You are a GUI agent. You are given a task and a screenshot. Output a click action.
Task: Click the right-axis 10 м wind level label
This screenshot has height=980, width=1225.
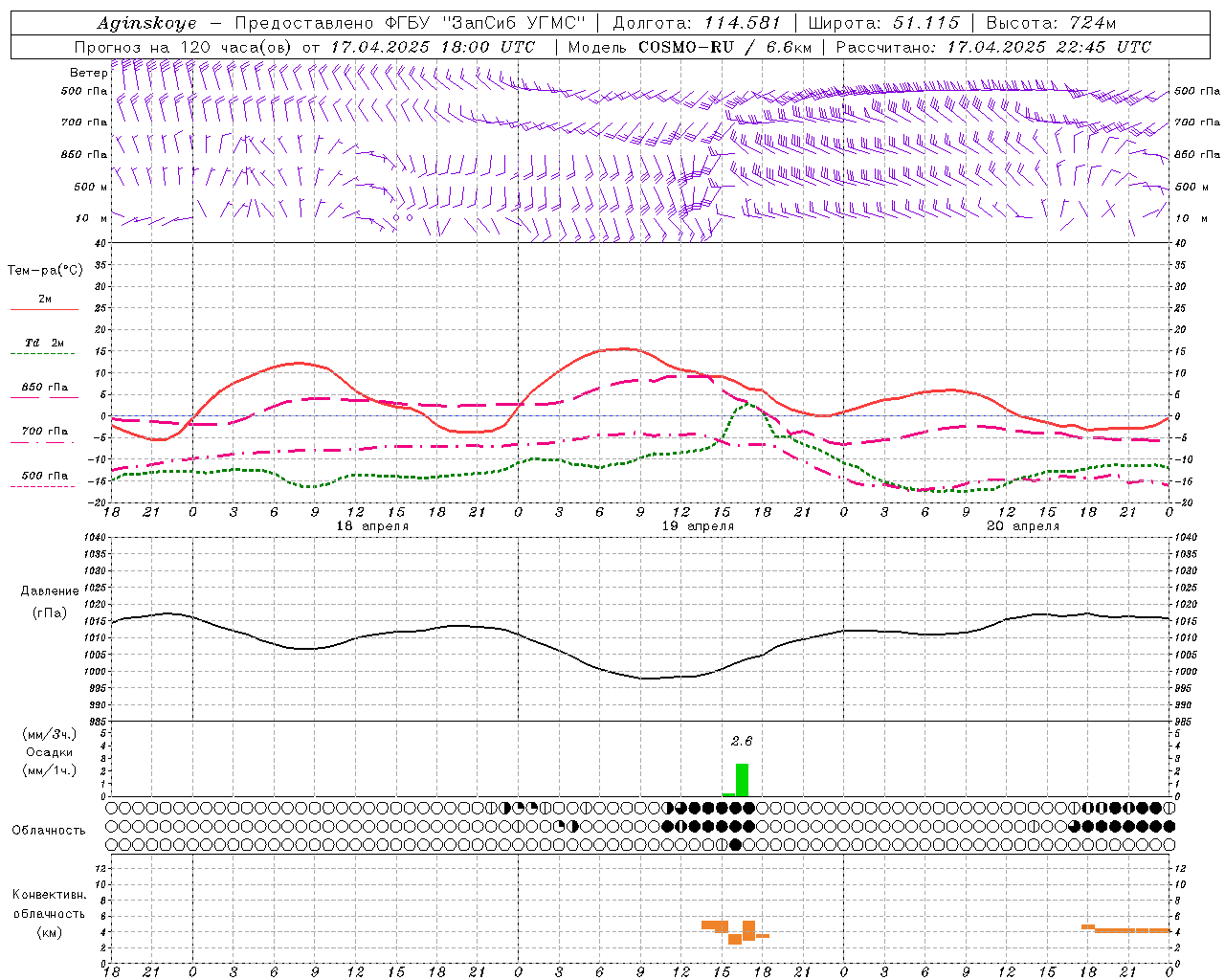(1190, 218)
